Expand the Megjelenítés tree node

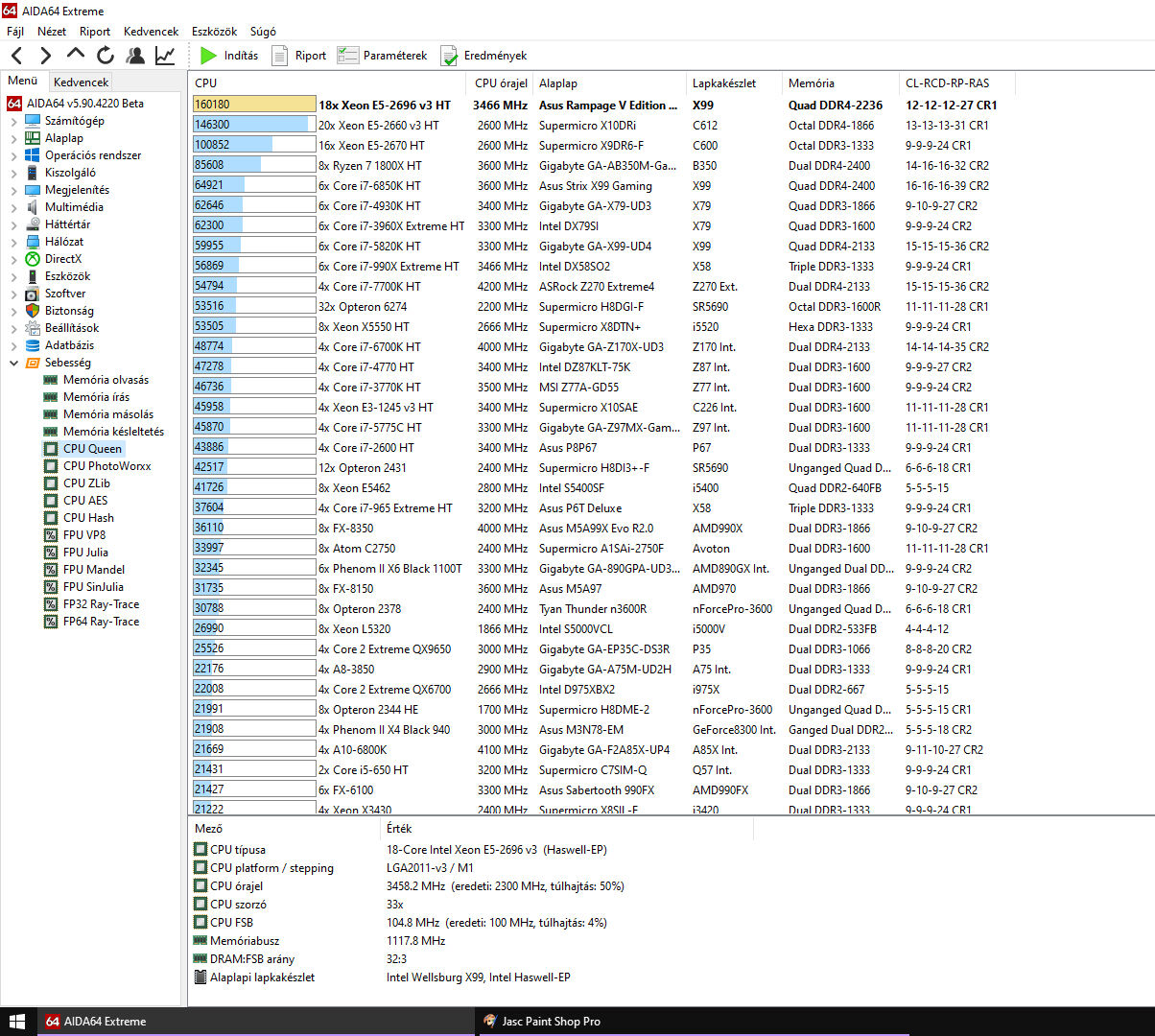click(x=13, y=190)
